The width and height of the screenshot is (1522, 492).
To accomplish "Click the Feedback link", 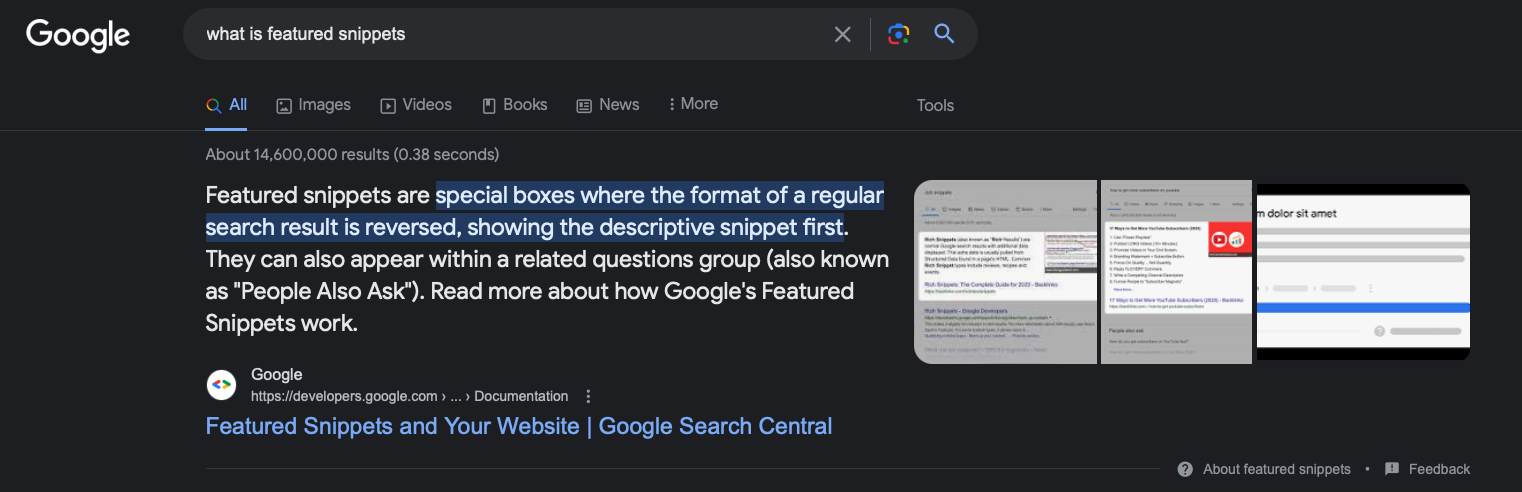I will (x=1439, y=469).
